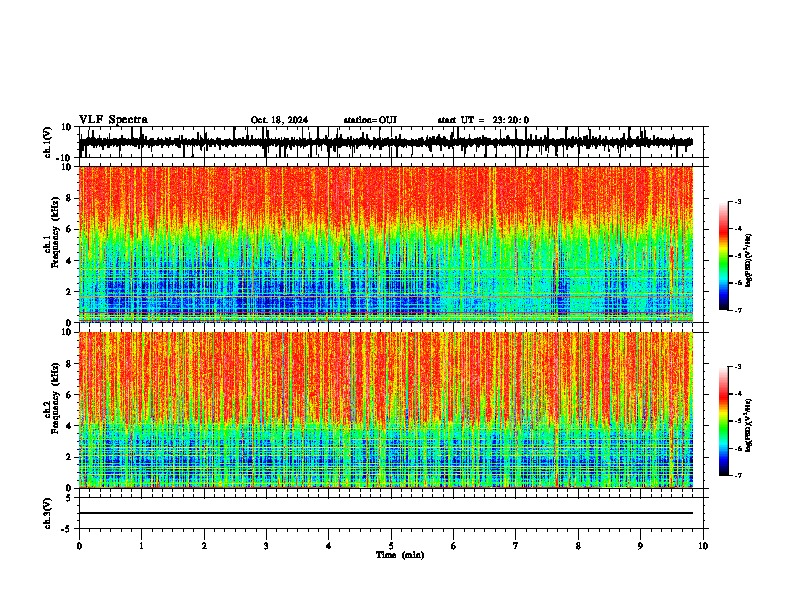Screen dimensions: 792x612
Task: Click the 5 tick on Time axis
Action: pyautogui.click(x=391, y=546)
